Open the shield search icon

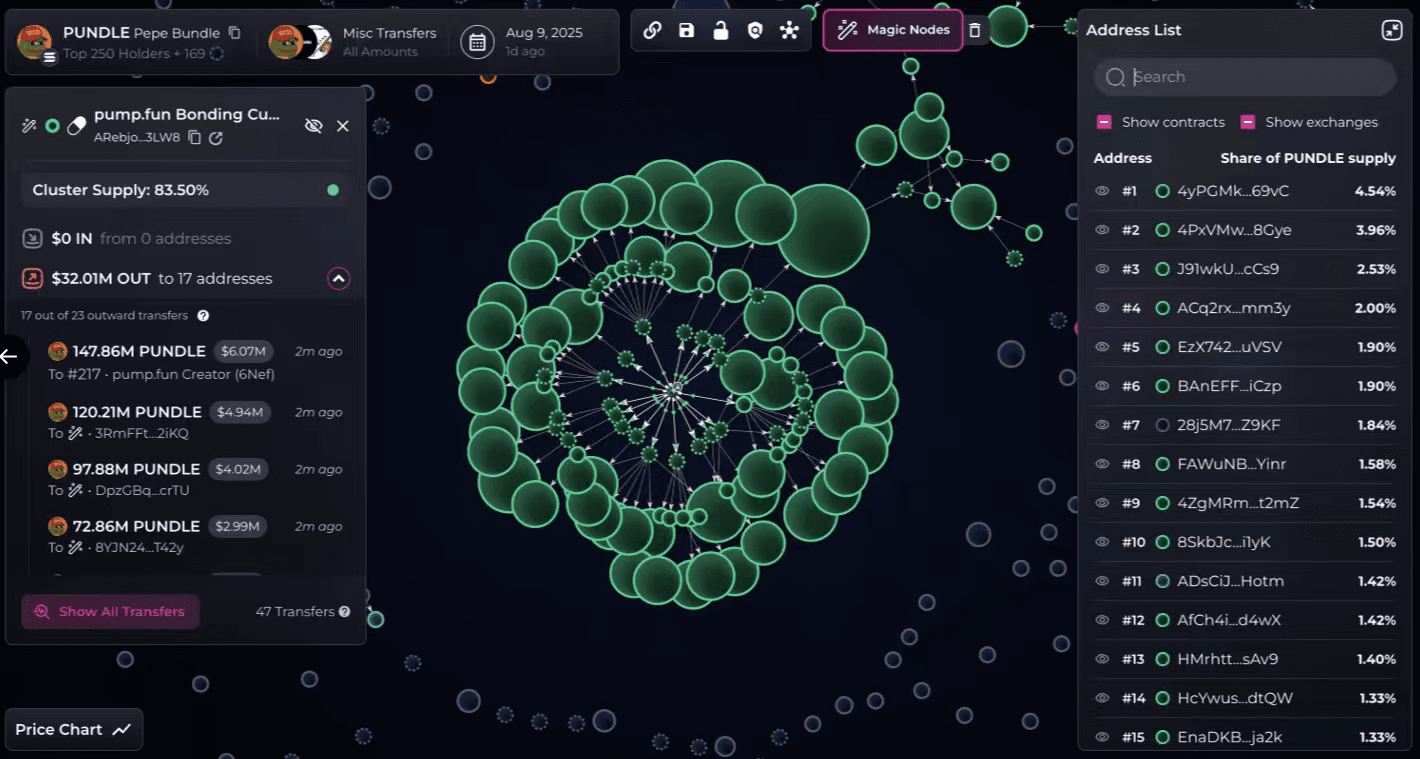pyautogui.click(x=755, y=30)
